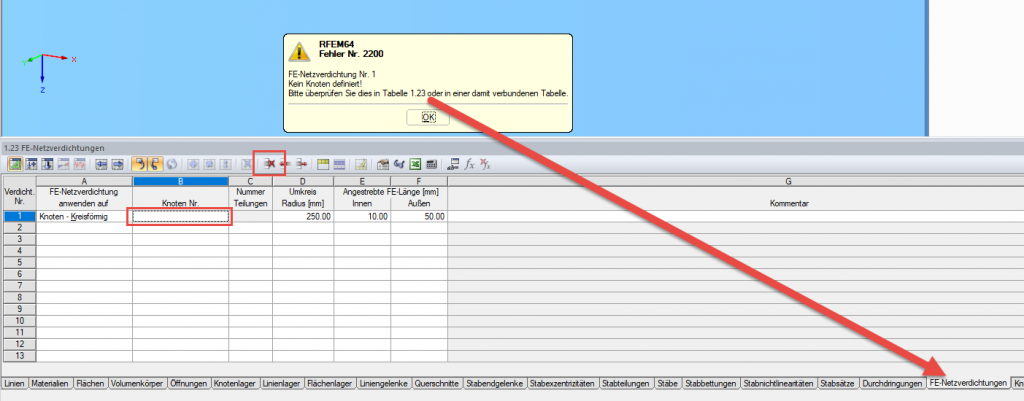The height and width of the screenshot is (401, 1024).
Task: Click the first orange-highlighted curved arrow icon
Action: point(140,164)
